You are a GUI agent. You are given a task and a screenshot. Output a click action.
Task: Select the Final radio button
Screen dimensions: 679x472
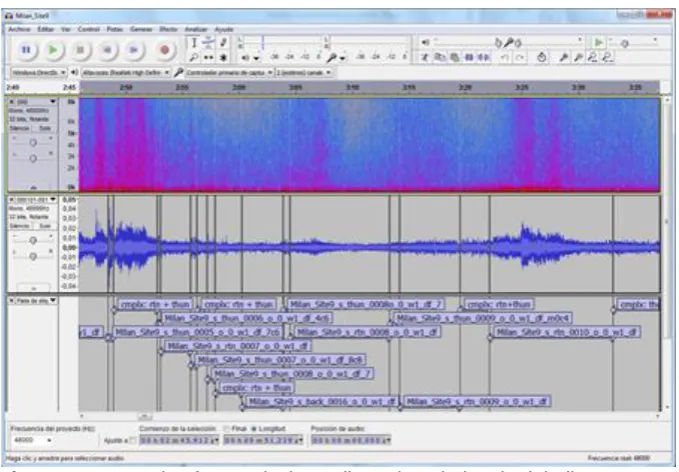pyautogui.click(x=226, y=429)
